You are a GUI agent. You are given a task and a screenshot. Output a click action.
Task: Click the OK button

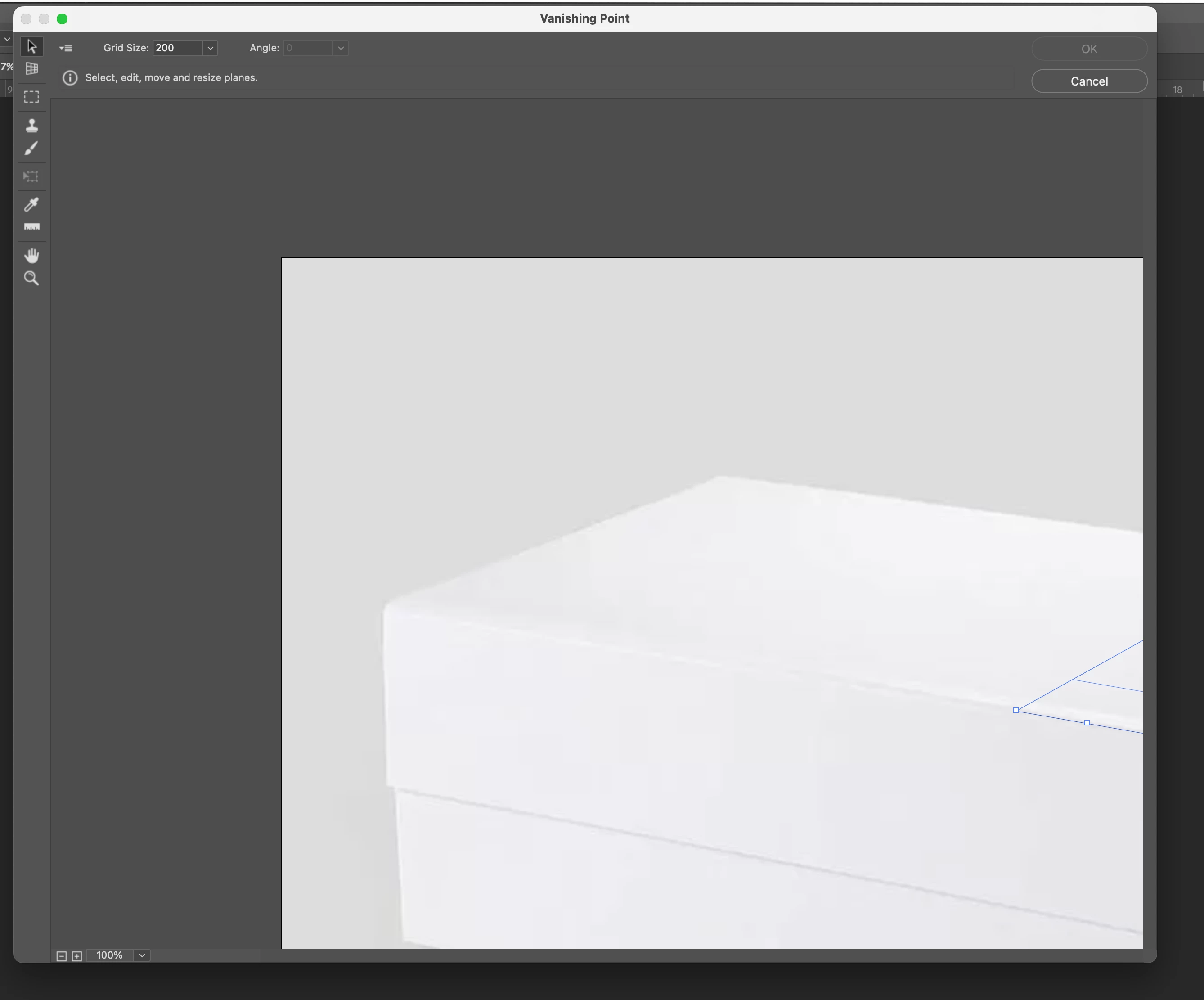(1089, 49)
